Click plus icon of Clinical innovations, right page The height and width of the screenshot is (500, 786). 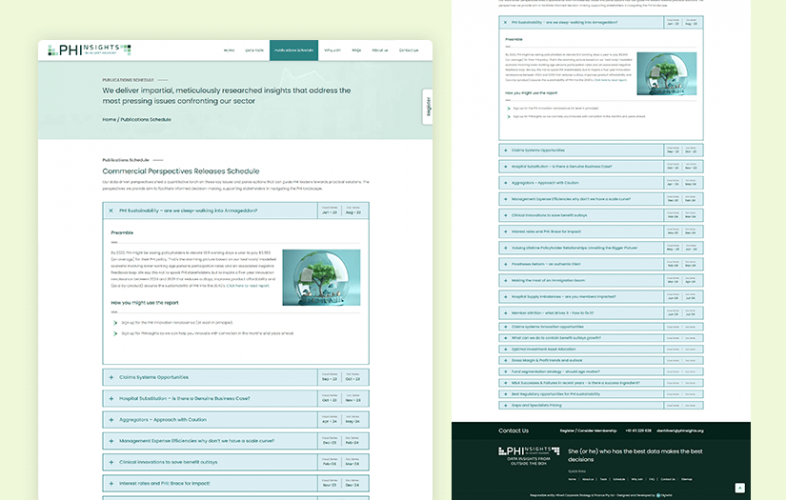click(x=505, y=215)
